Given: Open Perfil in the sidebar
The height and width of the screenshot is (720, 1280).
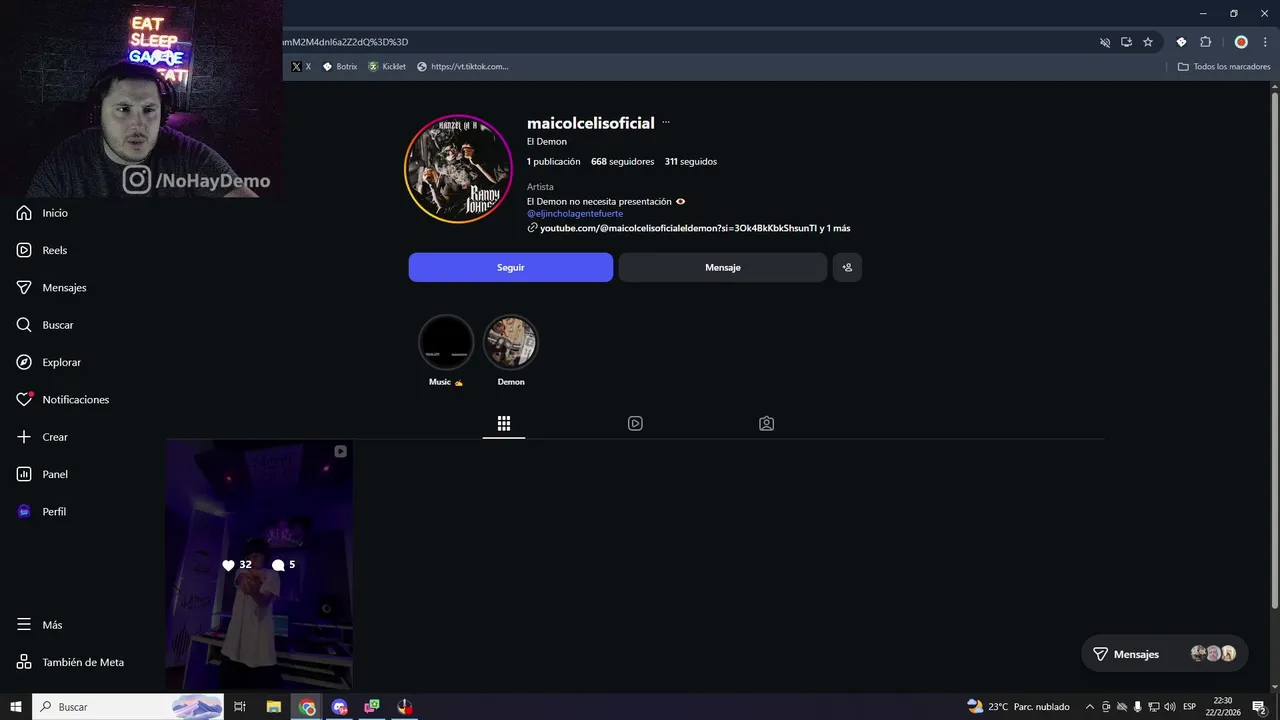Looking at the screenshot, I should tap(42, 511).
